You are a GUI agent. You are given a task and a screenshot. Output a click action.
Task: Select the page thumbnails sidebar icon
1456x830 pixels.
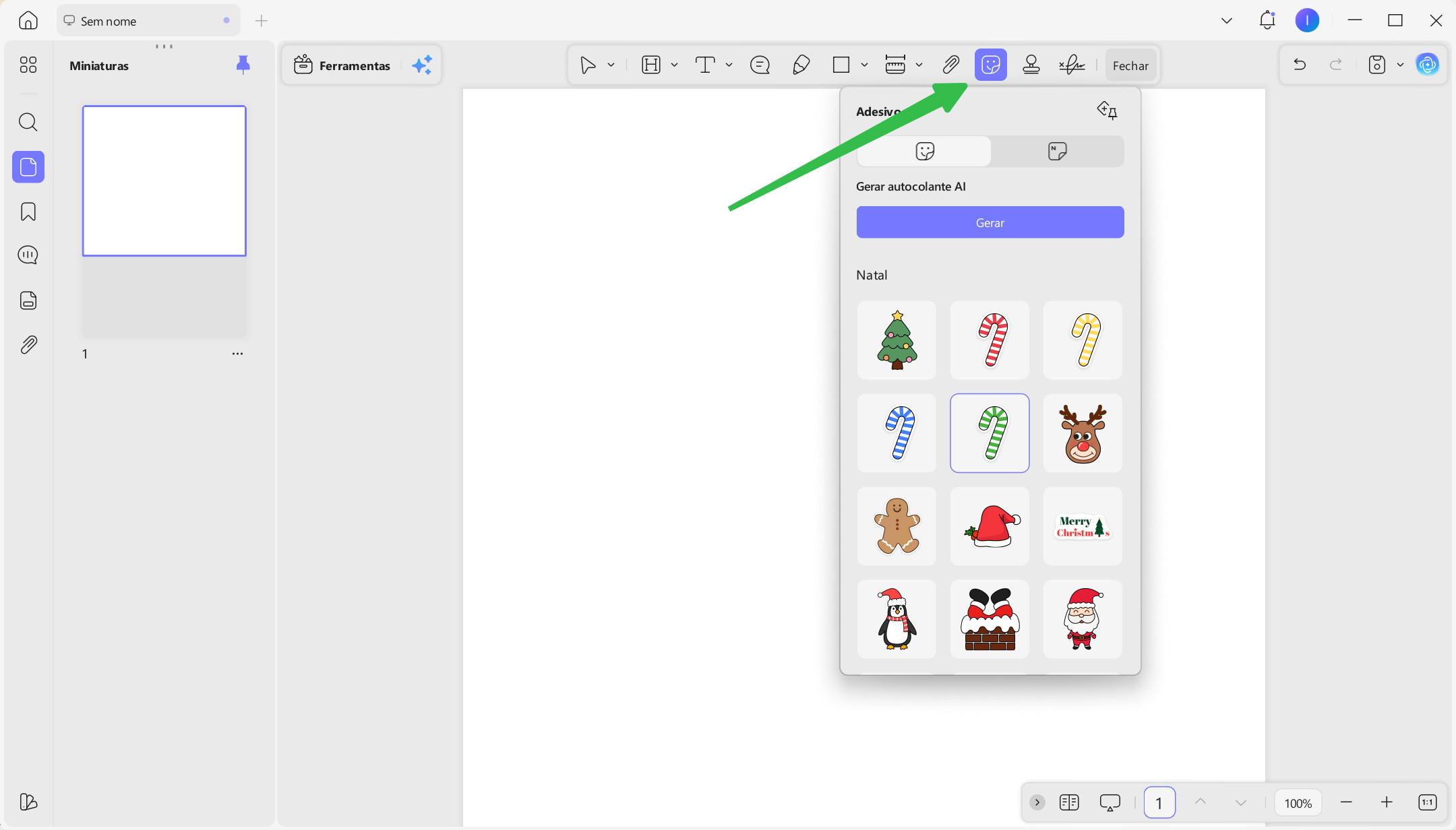(28, 166)
